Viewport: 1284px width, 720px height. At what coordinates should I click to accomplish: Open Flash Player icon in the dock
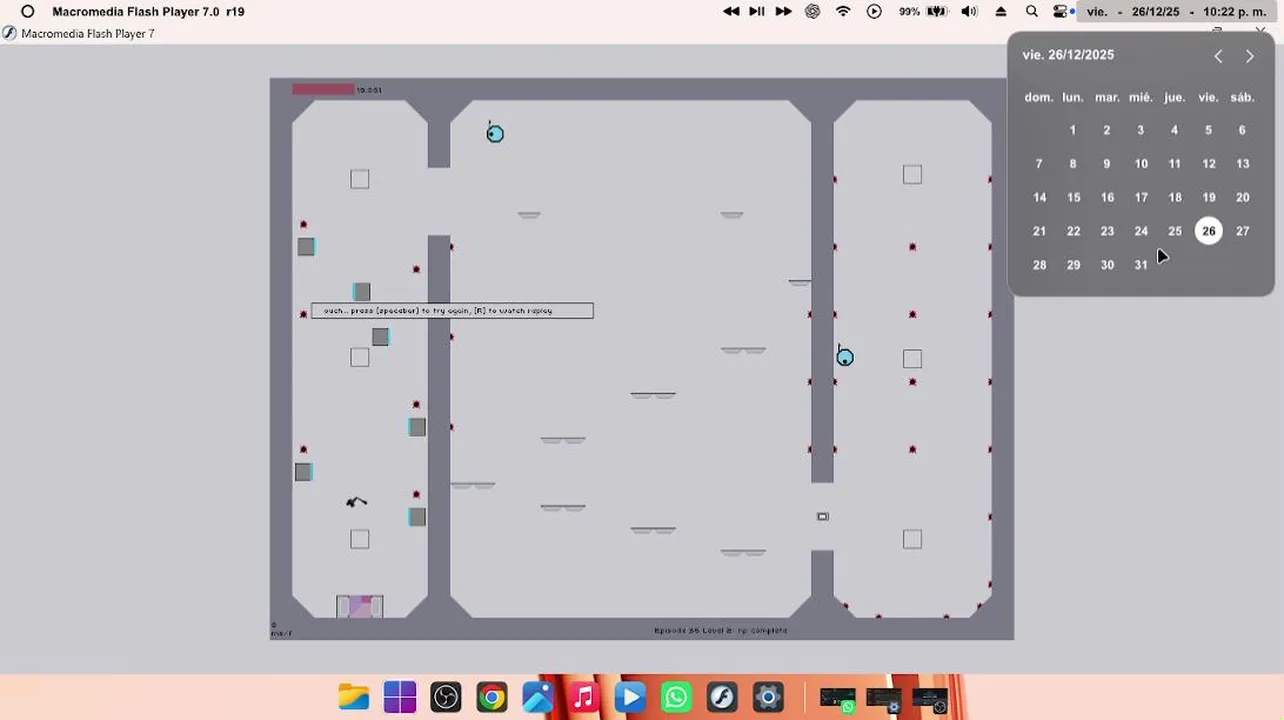722,697
